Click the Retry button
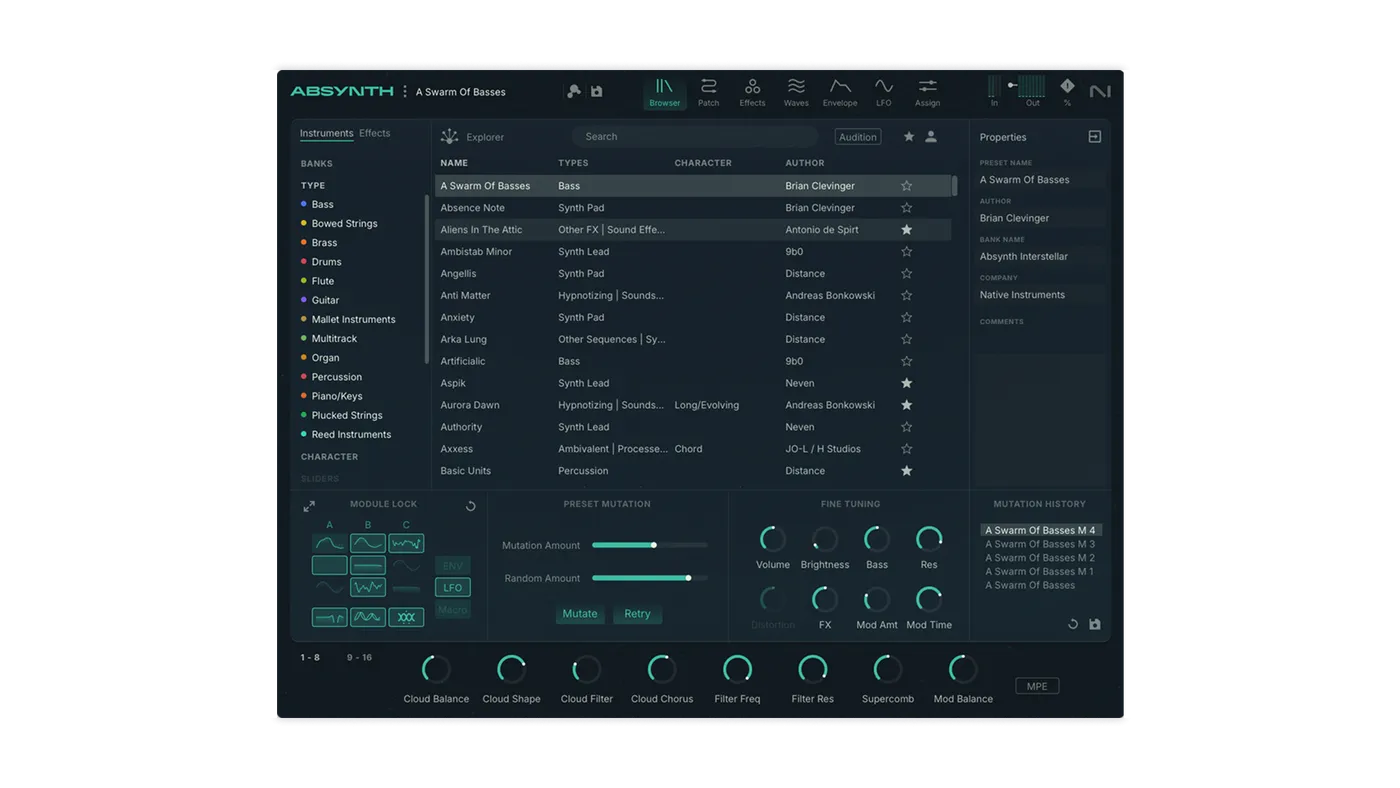This screenshot has width=1400, height=788. (637, 614)
